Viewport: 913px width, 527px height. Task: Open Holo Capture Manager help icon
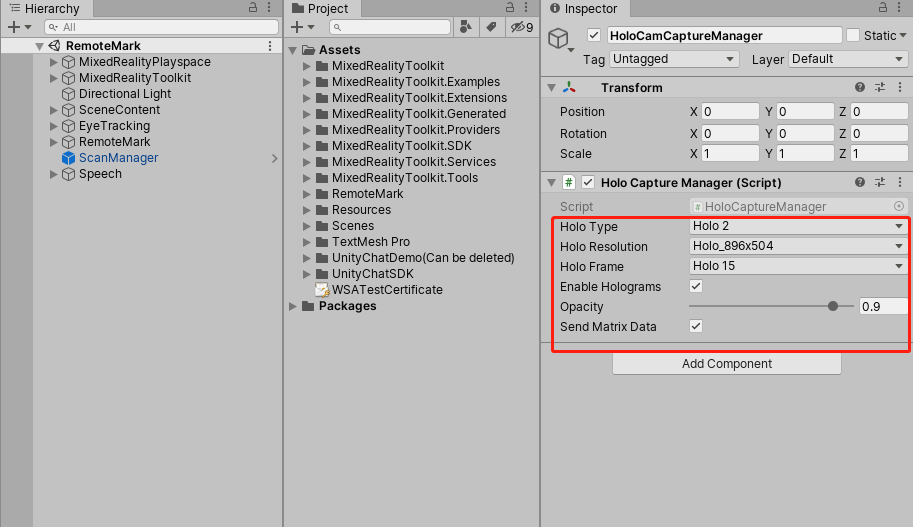[859, 182]
